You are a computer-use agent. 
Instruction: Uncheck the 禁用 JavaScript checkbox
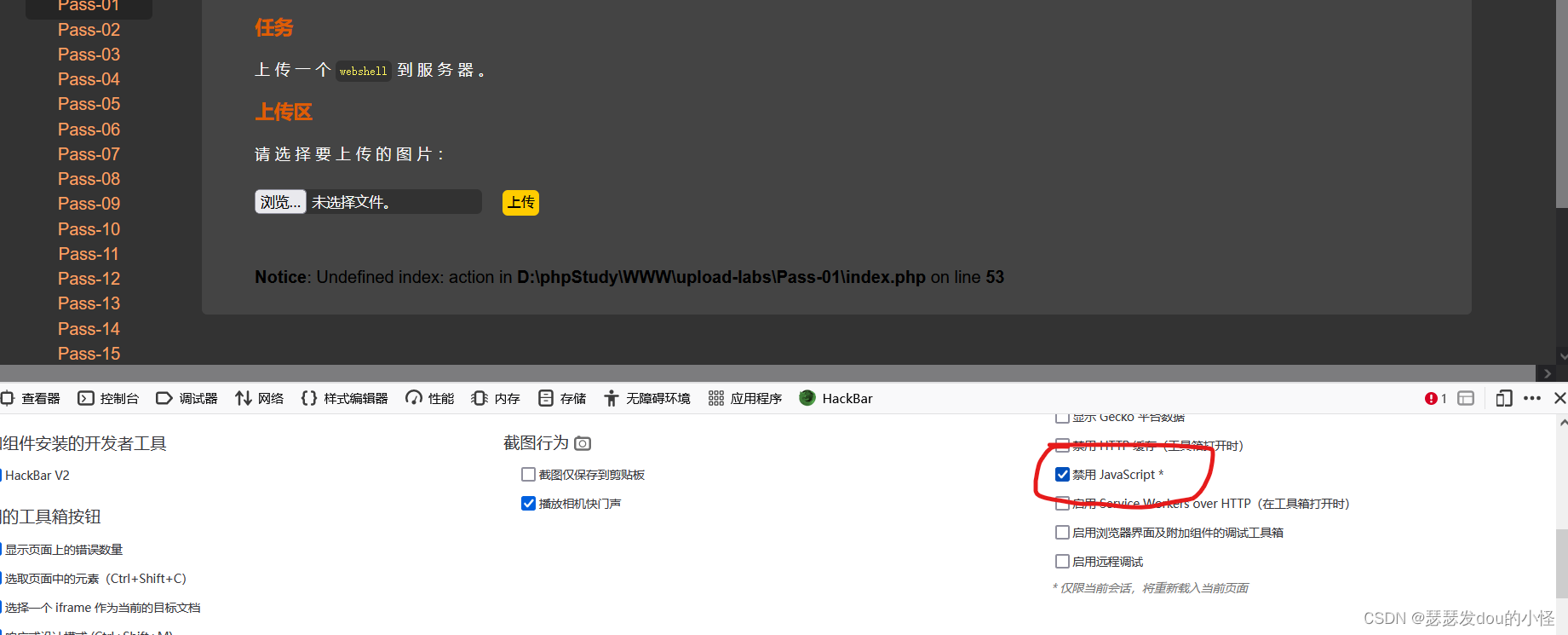tap(1062, 475)
